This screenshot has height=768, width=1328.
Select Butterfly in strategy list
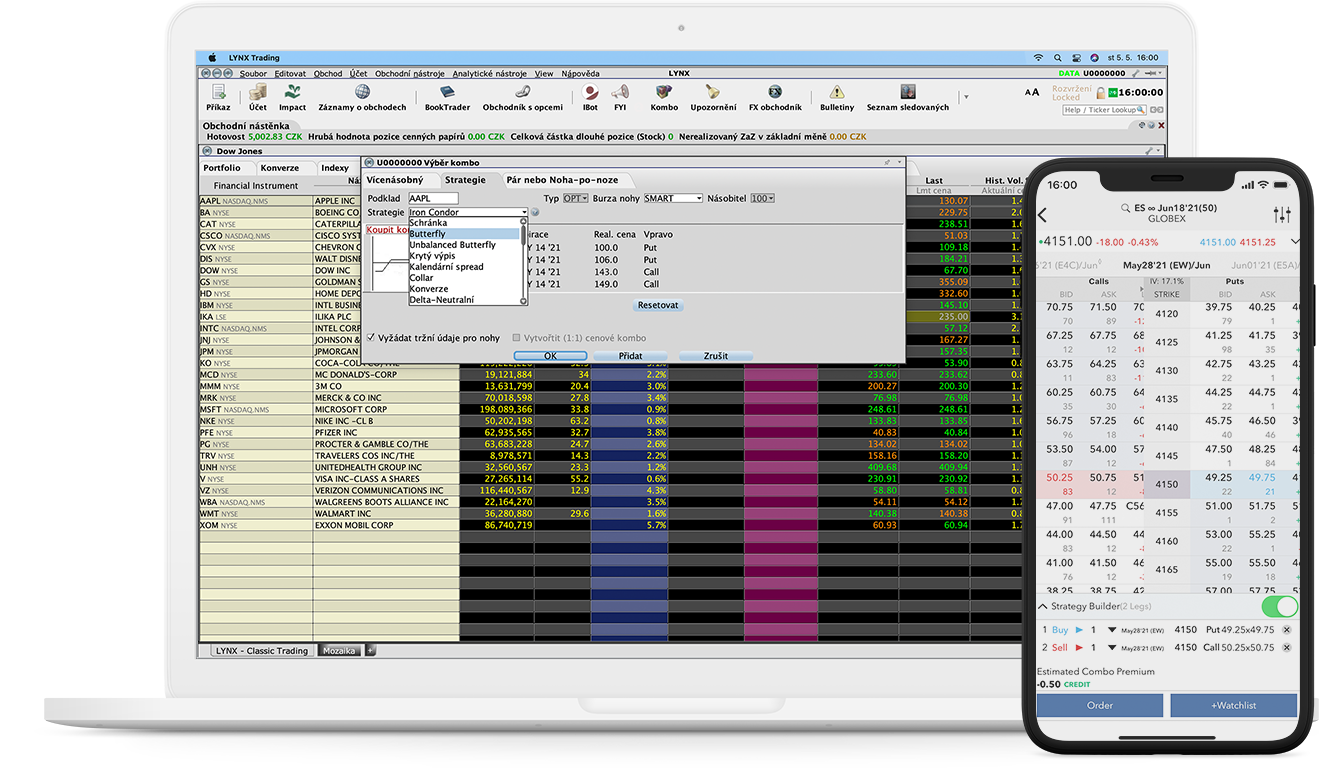[464, 234]
